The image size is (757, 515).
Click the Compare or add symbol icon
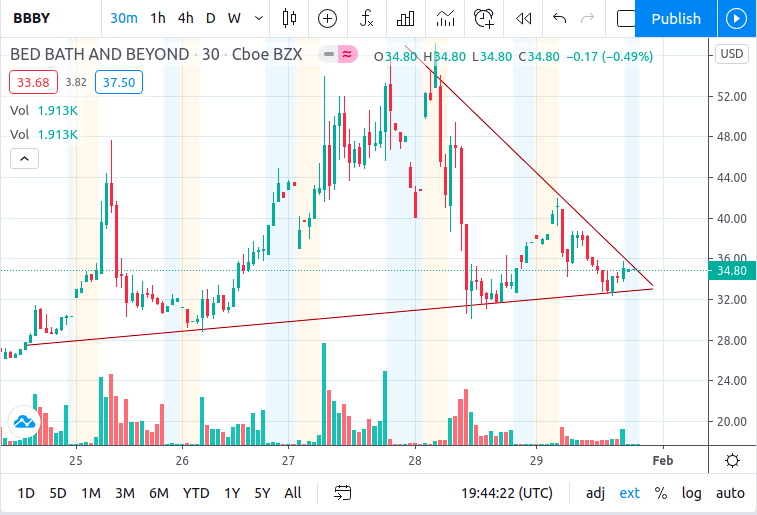click(x=327, y=19)
